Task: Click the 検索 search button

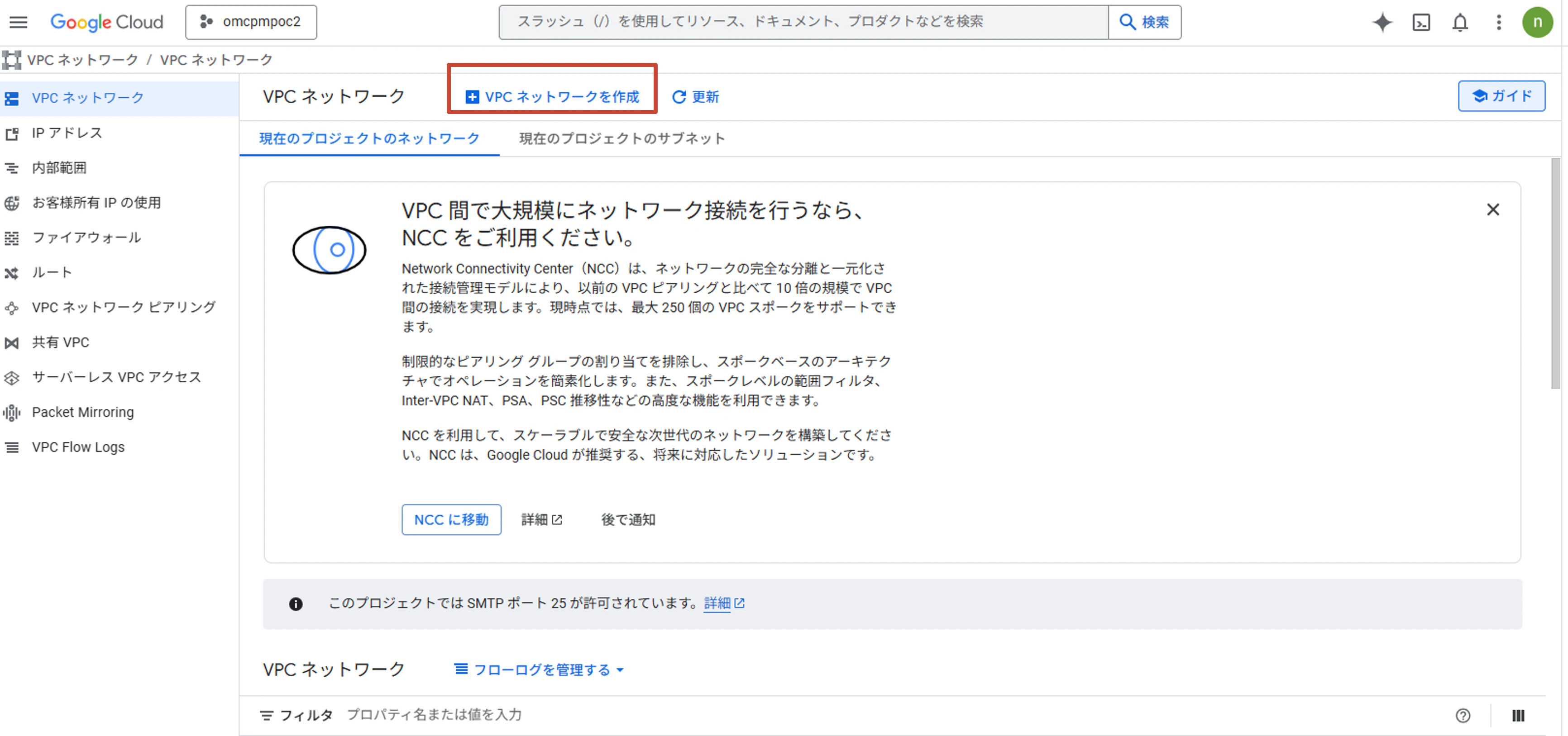Action: point(1144,23)
